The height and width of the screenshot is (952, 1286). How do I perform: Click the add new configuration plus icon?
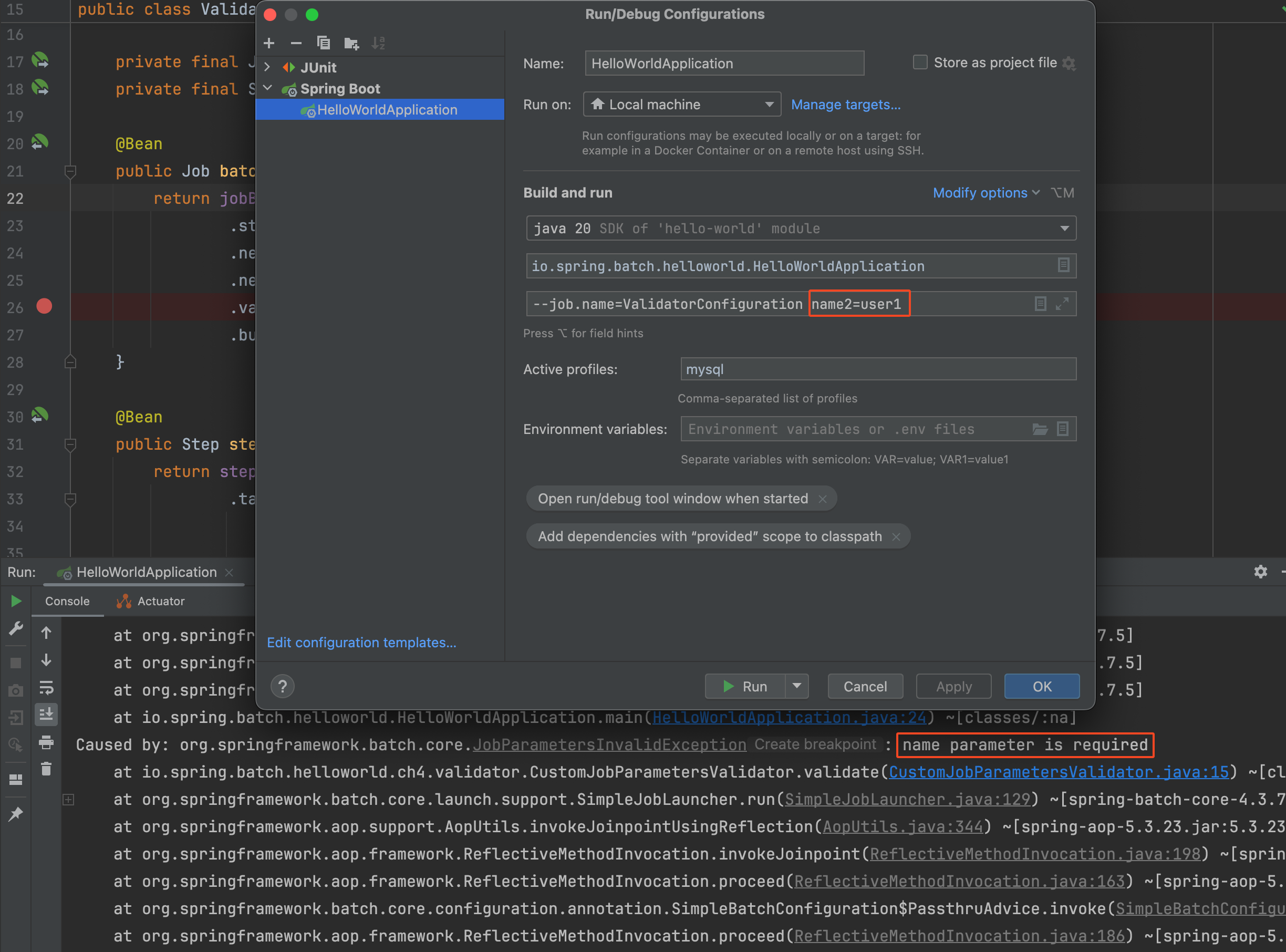(268, 43)
